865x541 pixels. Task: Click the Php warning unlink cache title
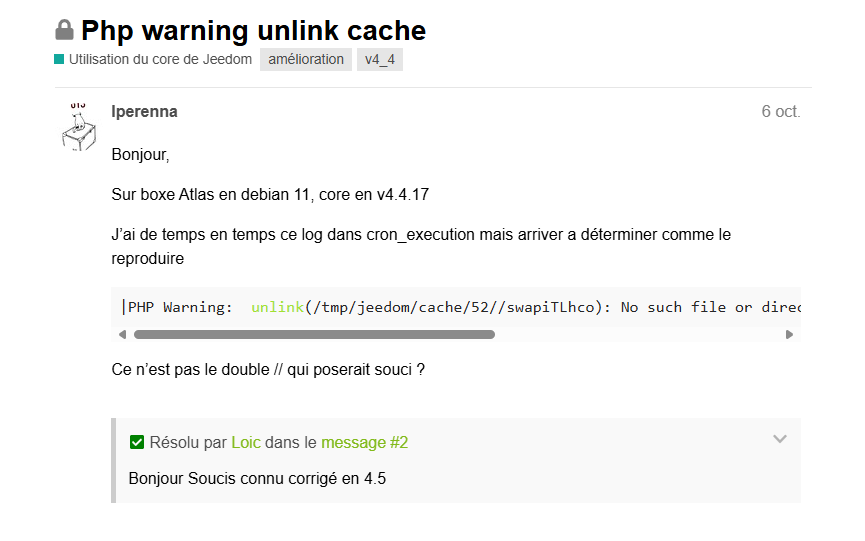(253, 30)
